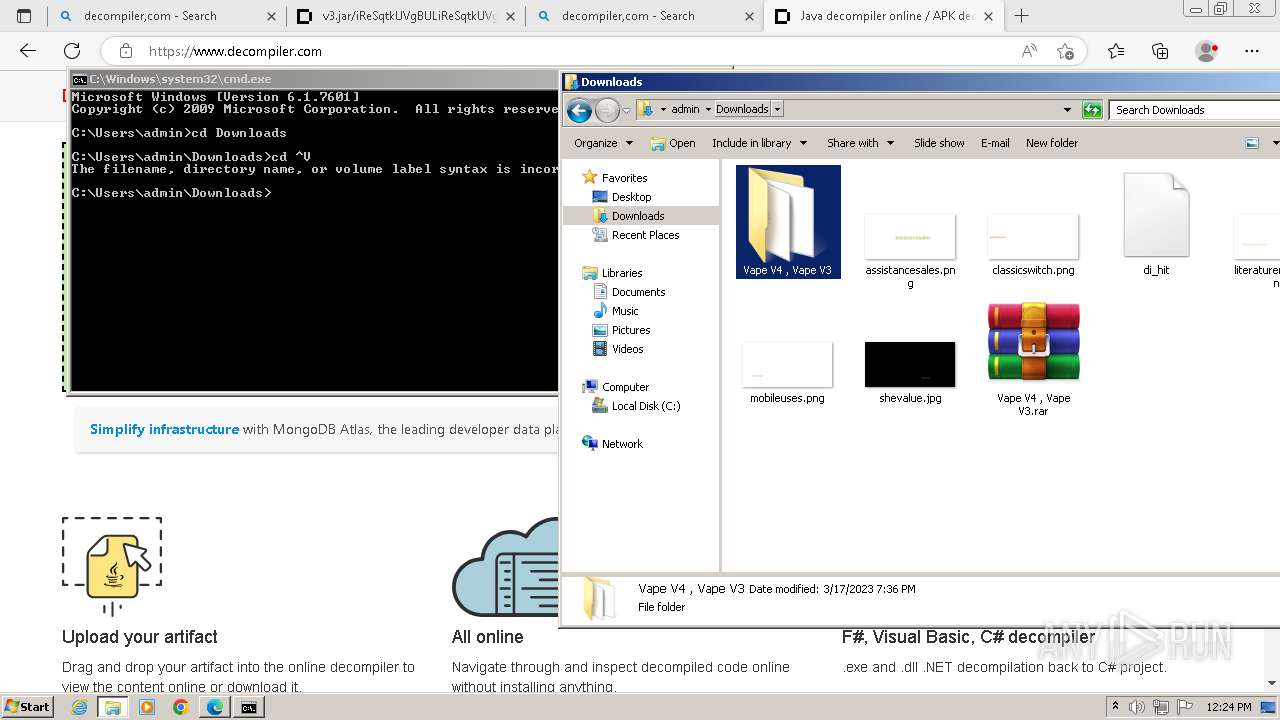
Task: Click the admin breadcrumb in address bar
Action: (685, 109)
